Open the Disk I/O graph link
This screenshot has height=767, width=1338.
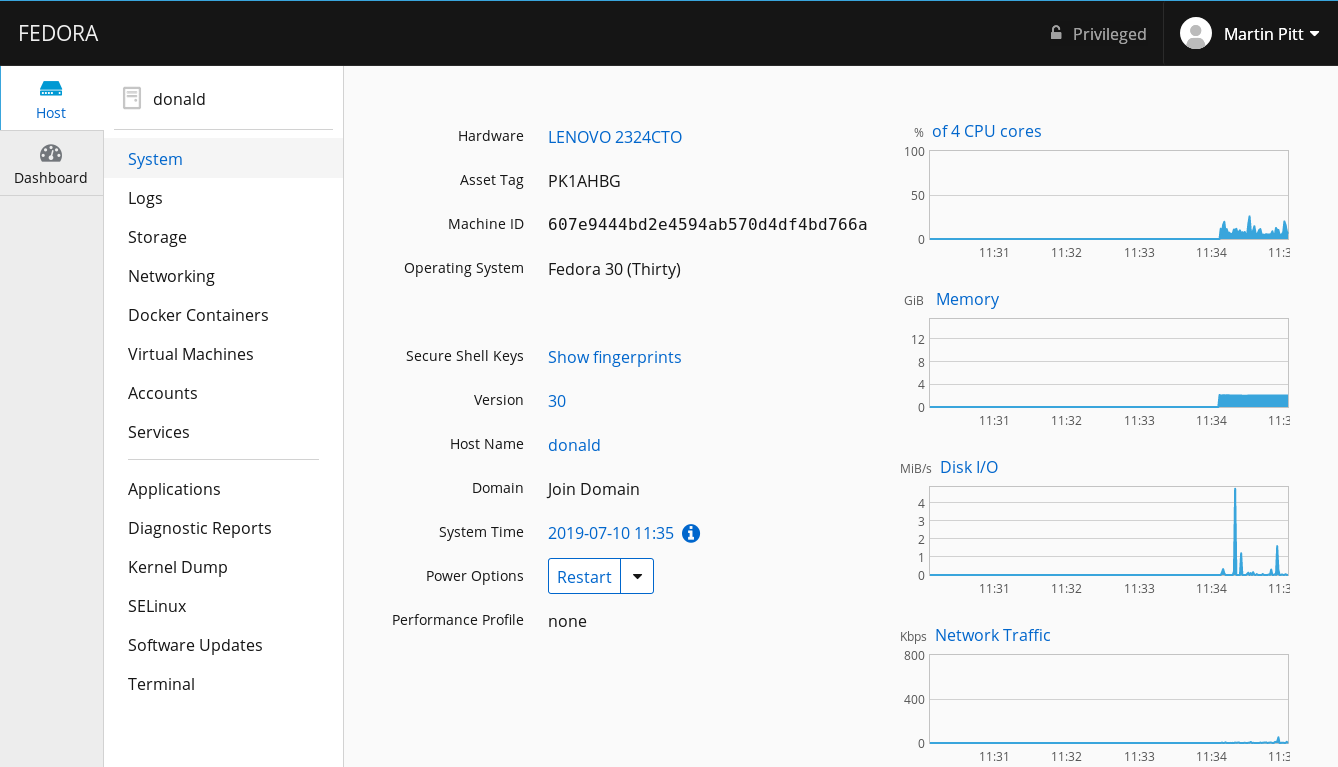pos(969,467)
